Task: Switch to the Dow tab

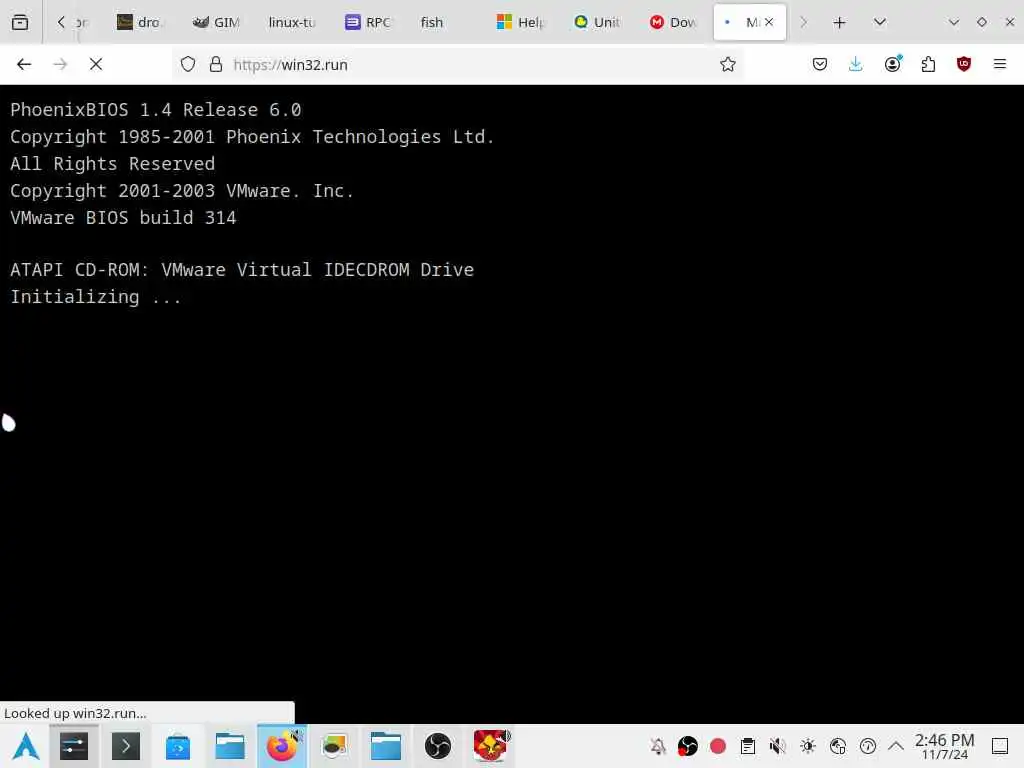Action: [x=673, y=22]
